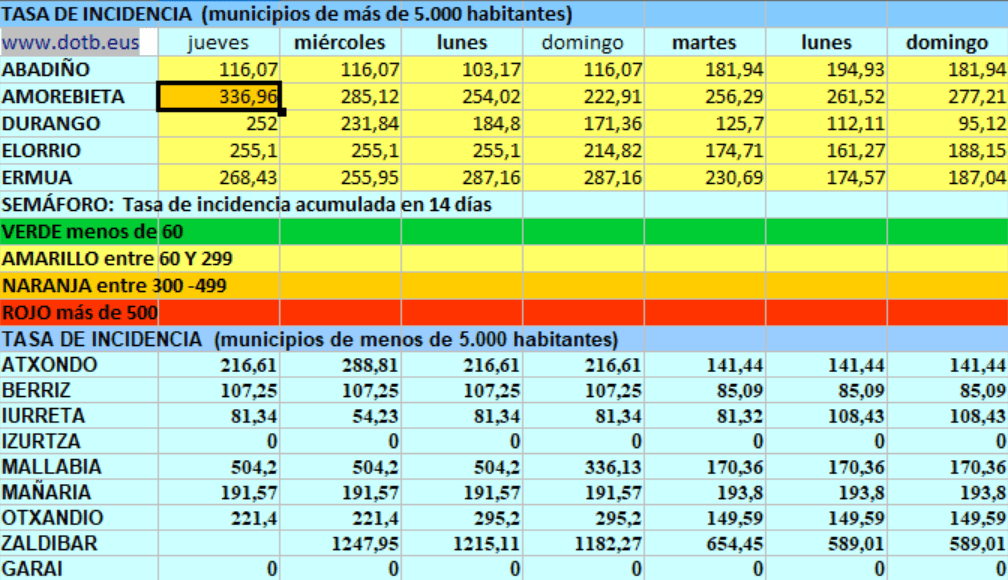Click the ZALDIBAR cell showing 1247,95
This screenshot has height=580, width=1008.
click(340, 545)
